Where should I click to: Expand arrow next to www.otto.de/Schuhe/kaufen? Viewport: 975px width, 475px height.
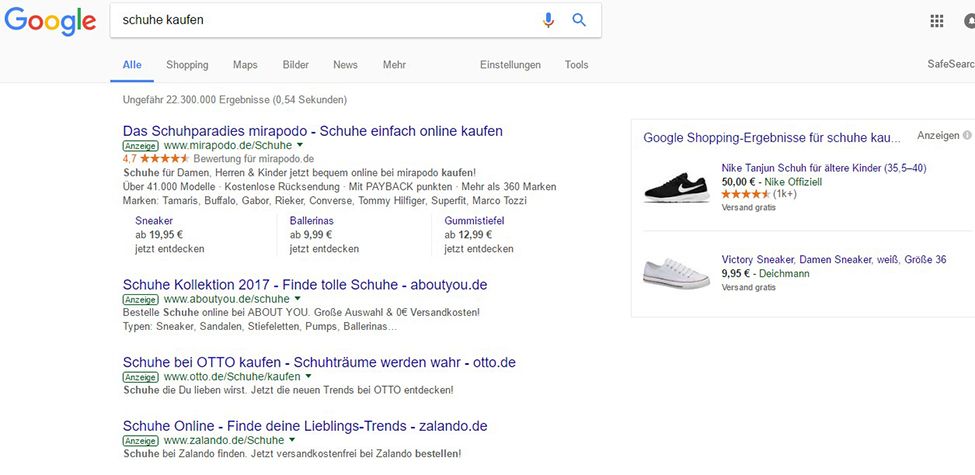[x=308, y=377]
